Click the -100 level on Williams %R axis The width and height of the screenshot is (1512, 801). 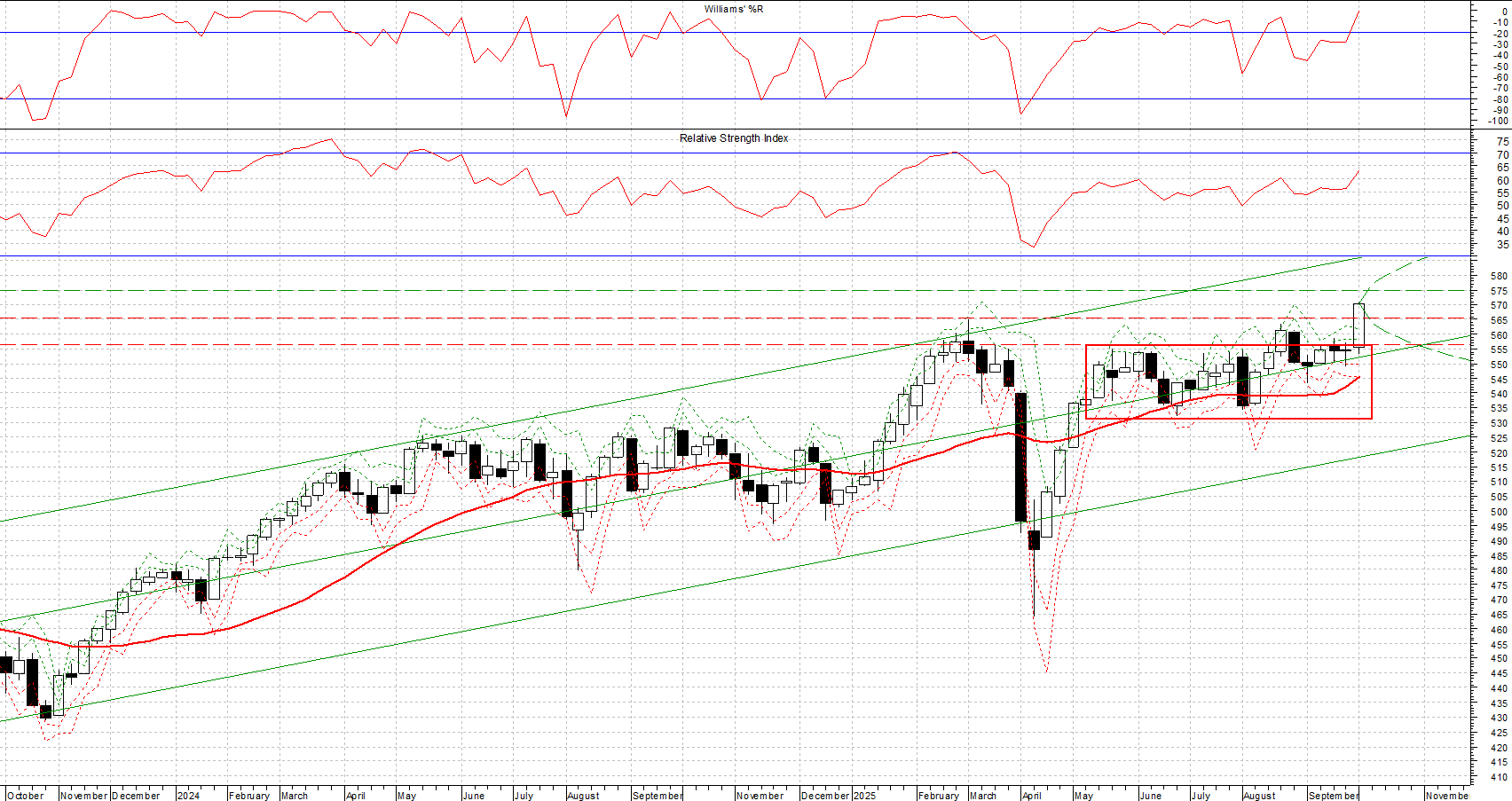pyautogui.click(x=1497, y=122)
